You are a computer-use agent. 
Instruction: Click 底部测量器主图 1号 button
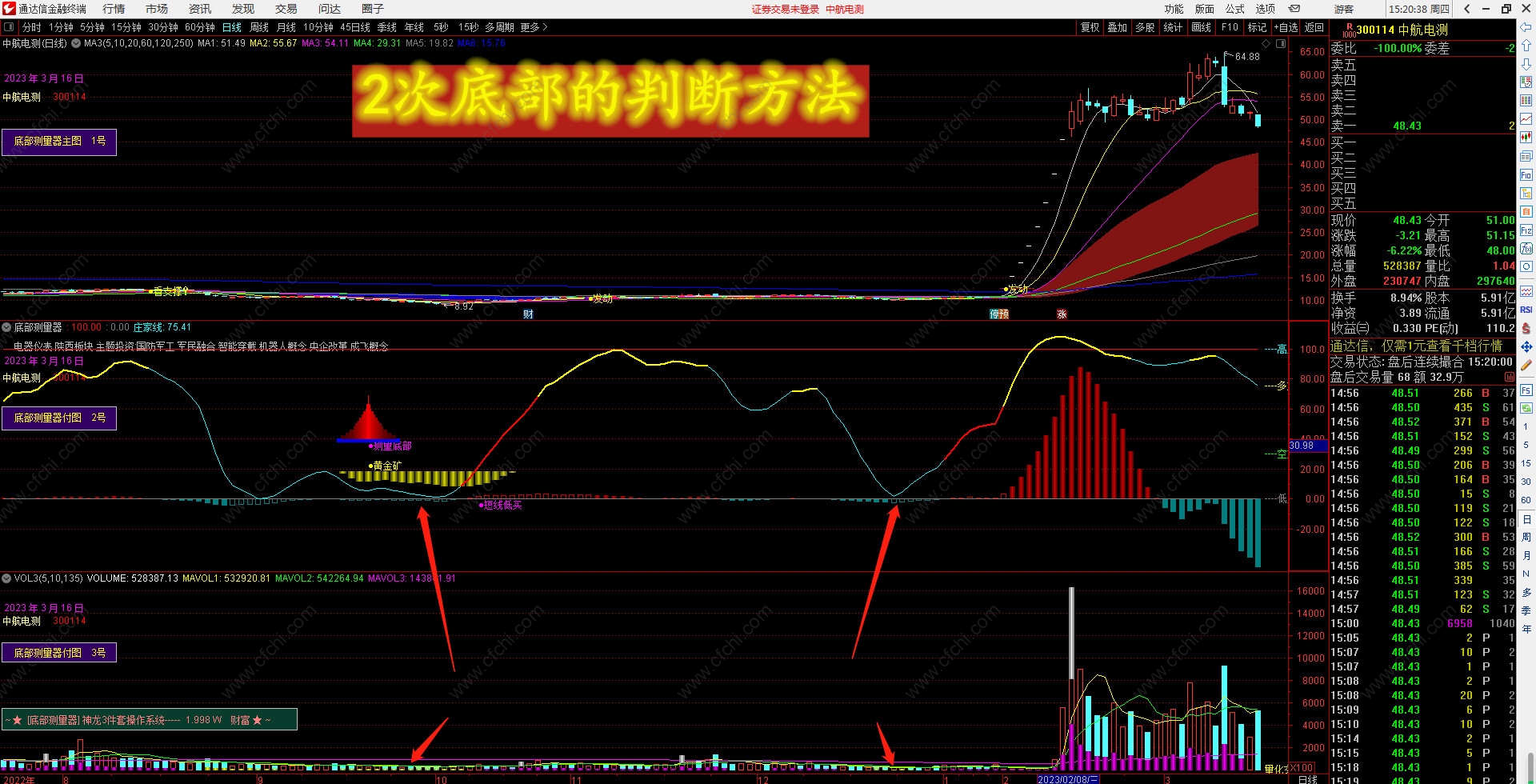tap(59, 142)
